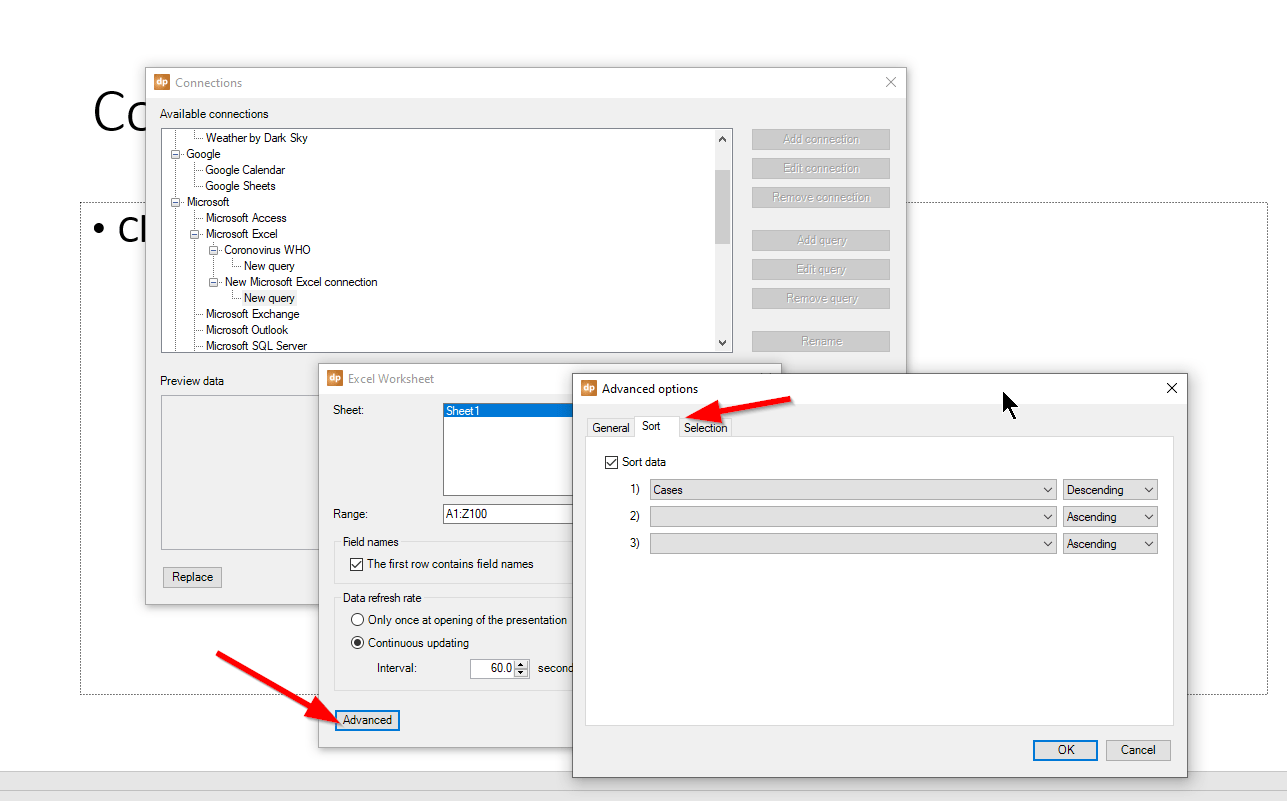The width and height of the screenshot is (1287, 801).
Task: Click dp icon in Connections title bar
Action: point(162,82)
